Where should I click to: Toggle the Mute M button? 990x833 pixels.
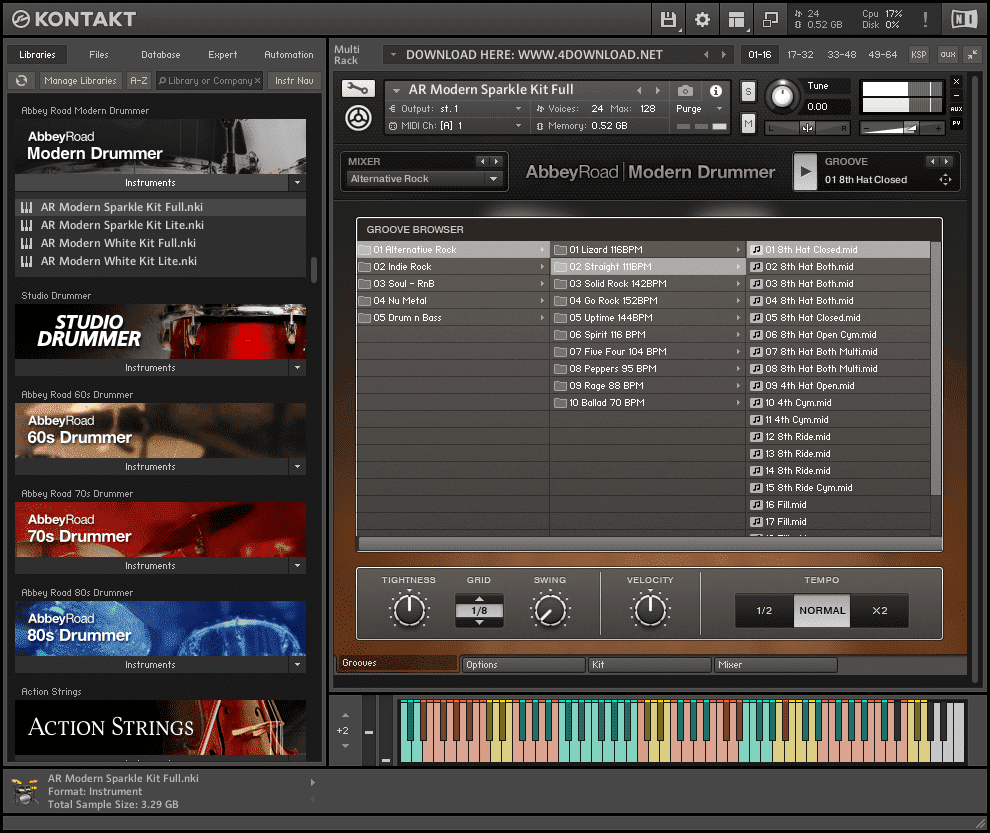tap(748, 123)
